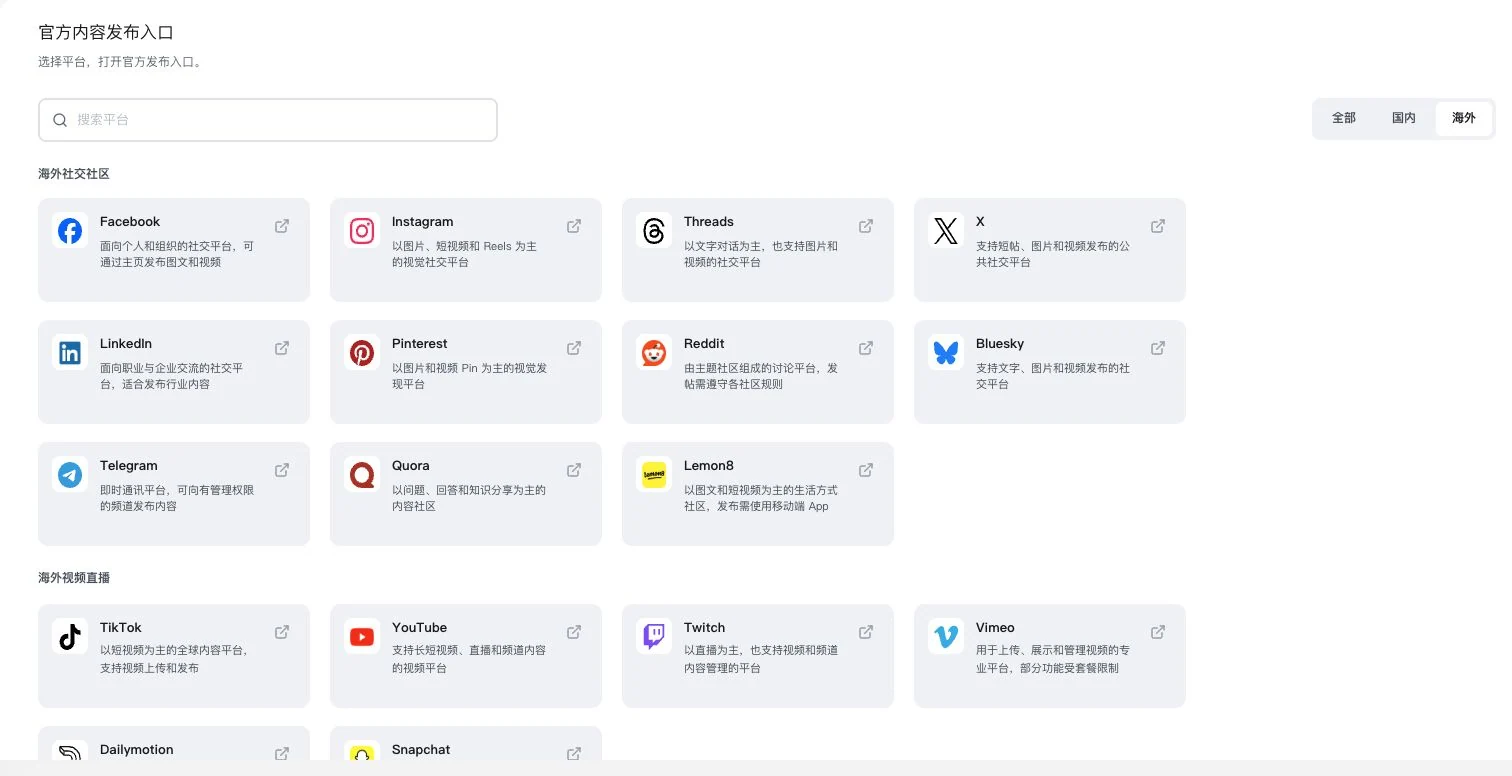Open Facebook via its external link icon
The height and width of the screenshot is (776, 1512).
[x=282, y=226]
